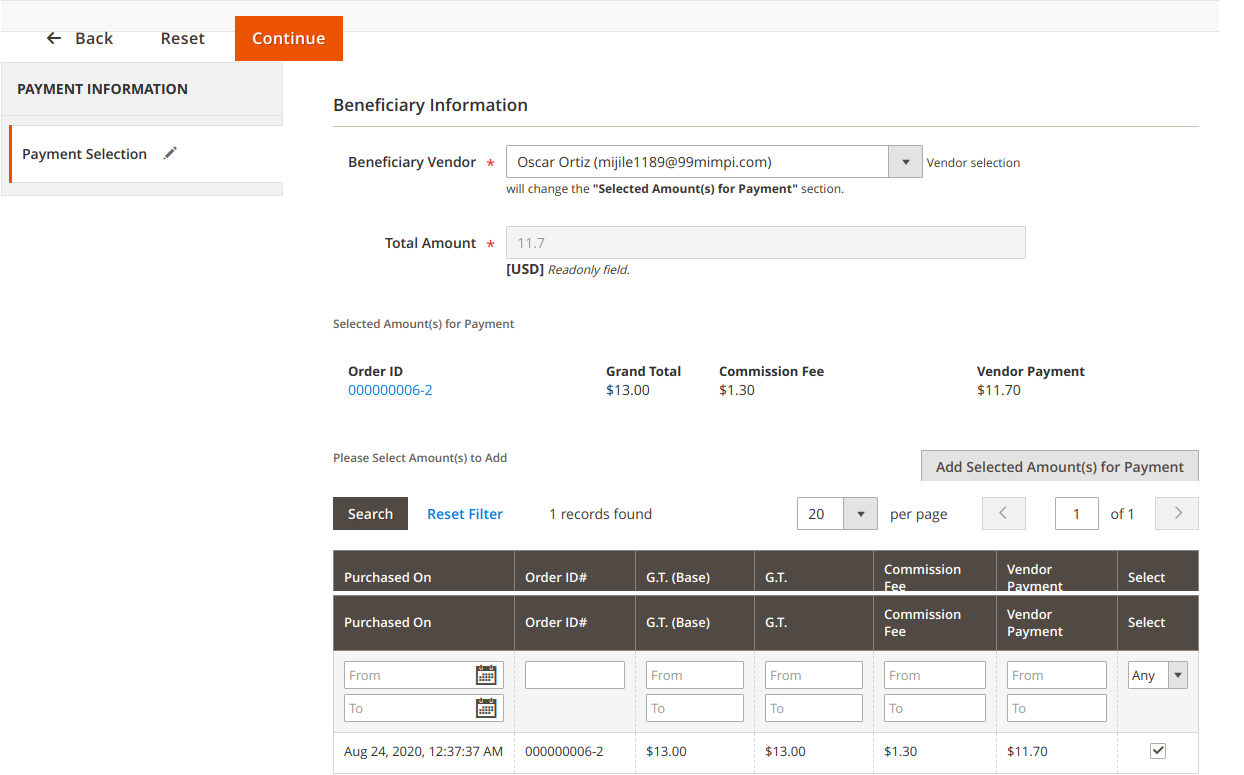Toggle the checkbox for order 000000006-2
Image resolution: width=1244 pixels, height=775 pixels.
[1158, 751]
